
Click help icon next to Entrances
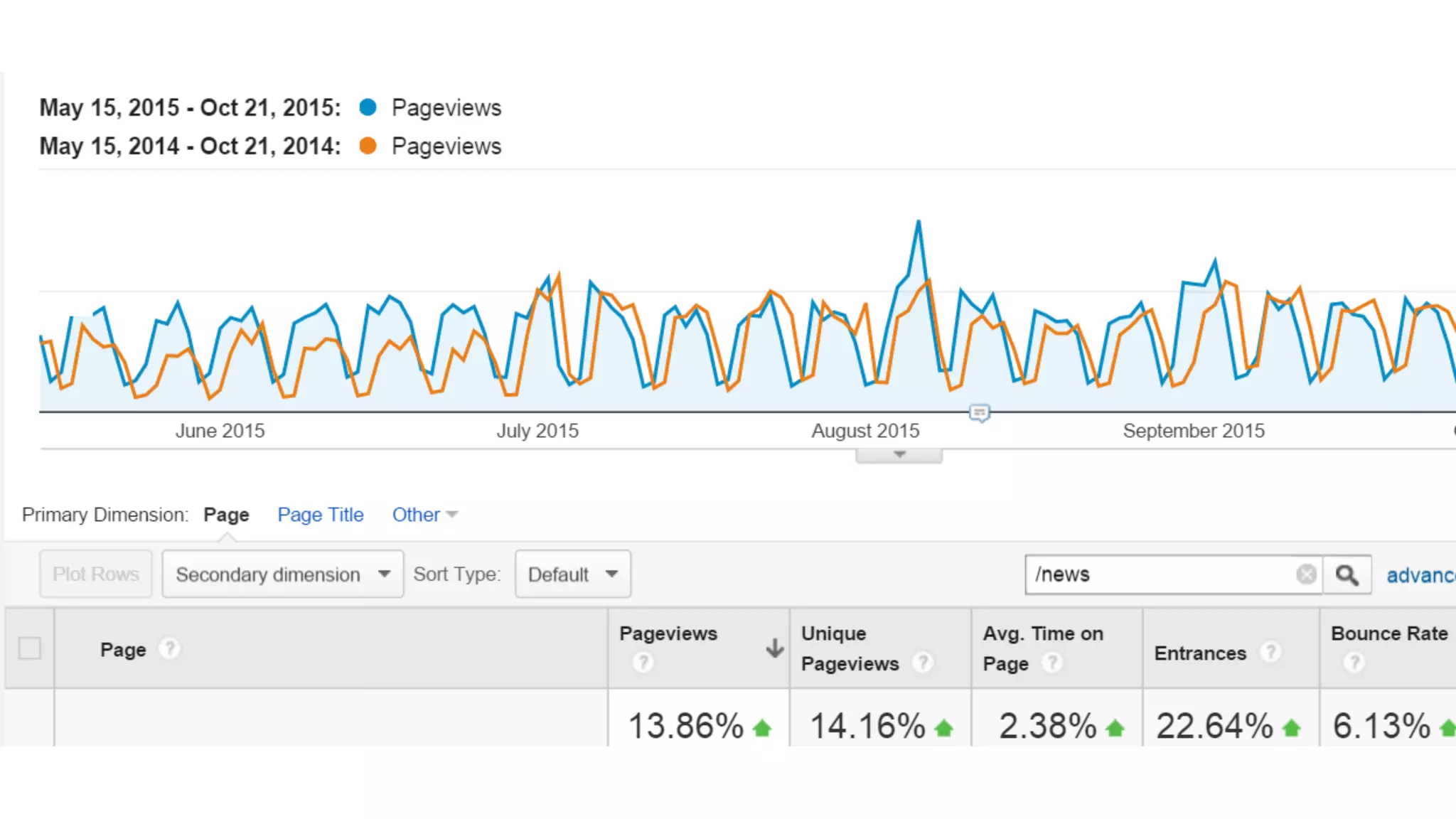pos(1270,652)
